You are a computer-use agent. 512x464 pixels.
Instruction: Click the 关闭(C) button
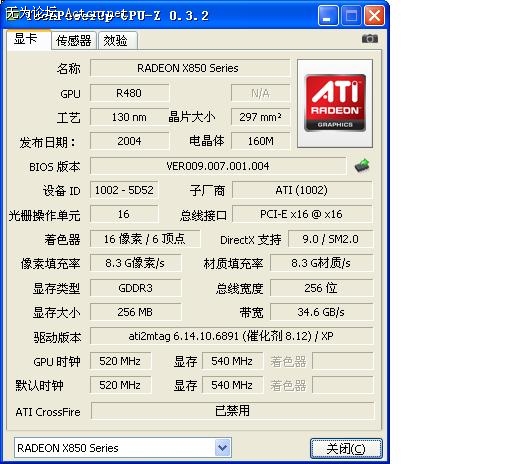[x=346, y=448]
